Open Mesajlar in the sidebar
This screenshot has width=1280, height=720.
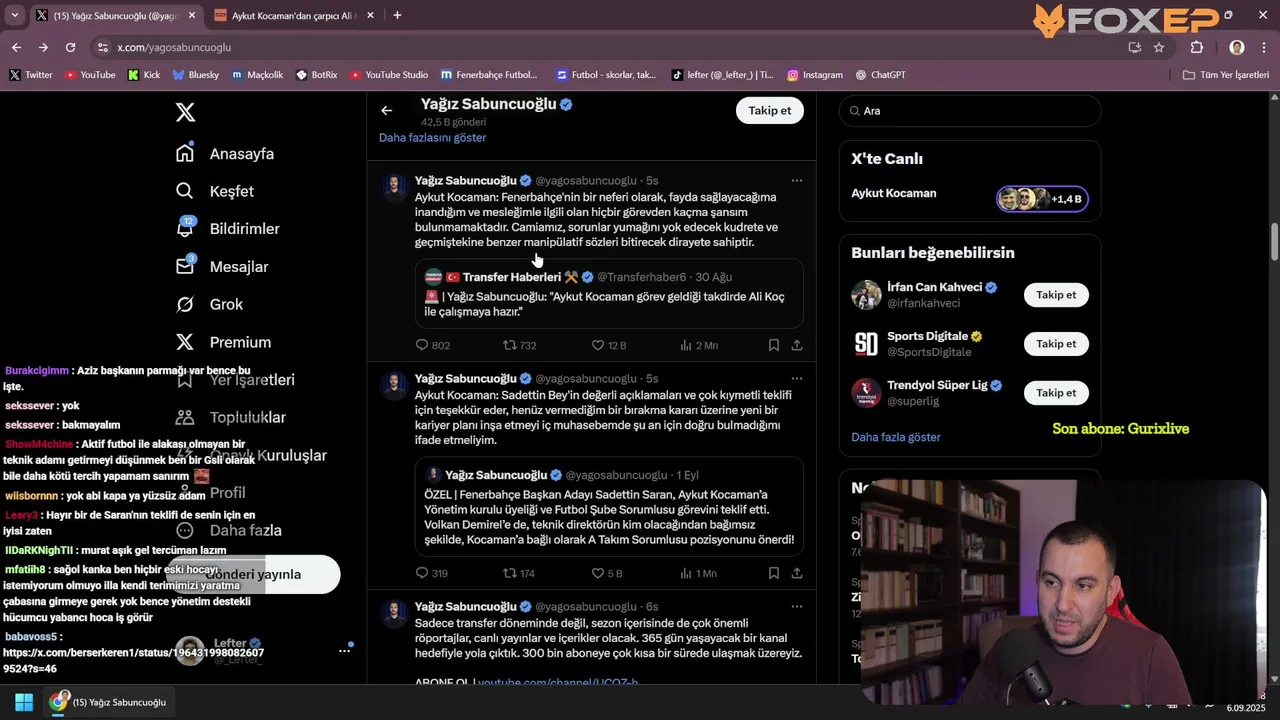click(x=222, y=267)
